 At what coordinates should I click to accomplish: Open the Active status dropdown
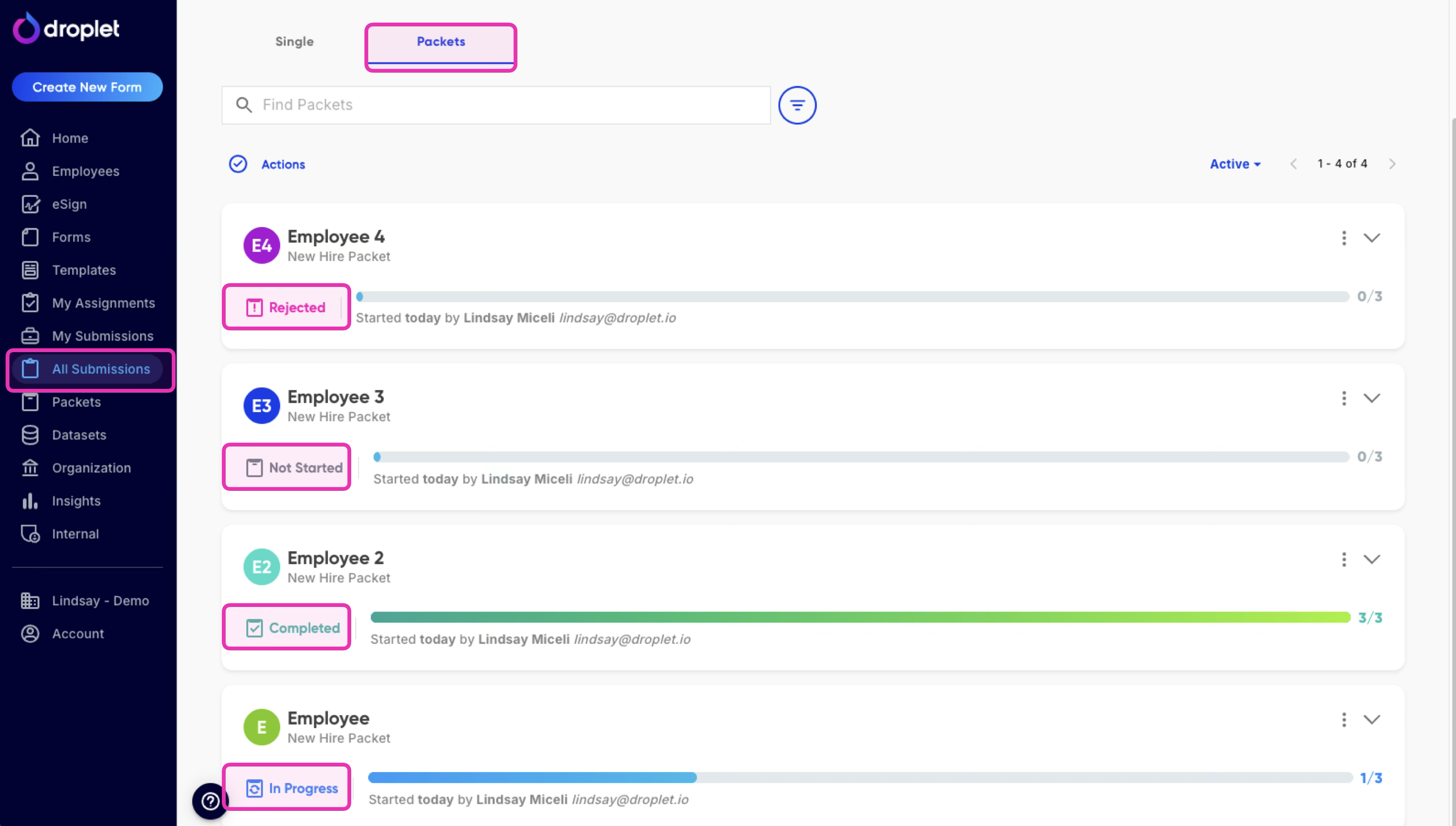(x=1235, y=164)
